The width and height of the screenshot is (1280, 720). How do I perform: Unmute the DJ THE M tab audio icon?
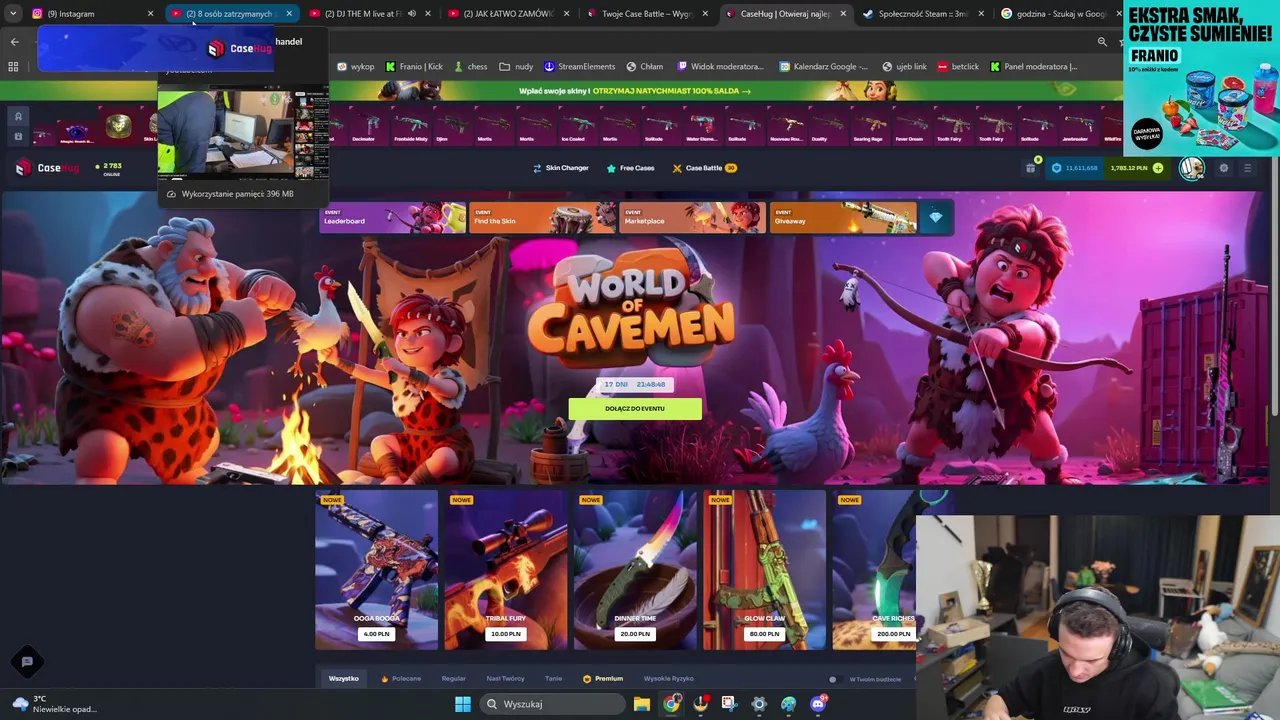coord(412,14)
